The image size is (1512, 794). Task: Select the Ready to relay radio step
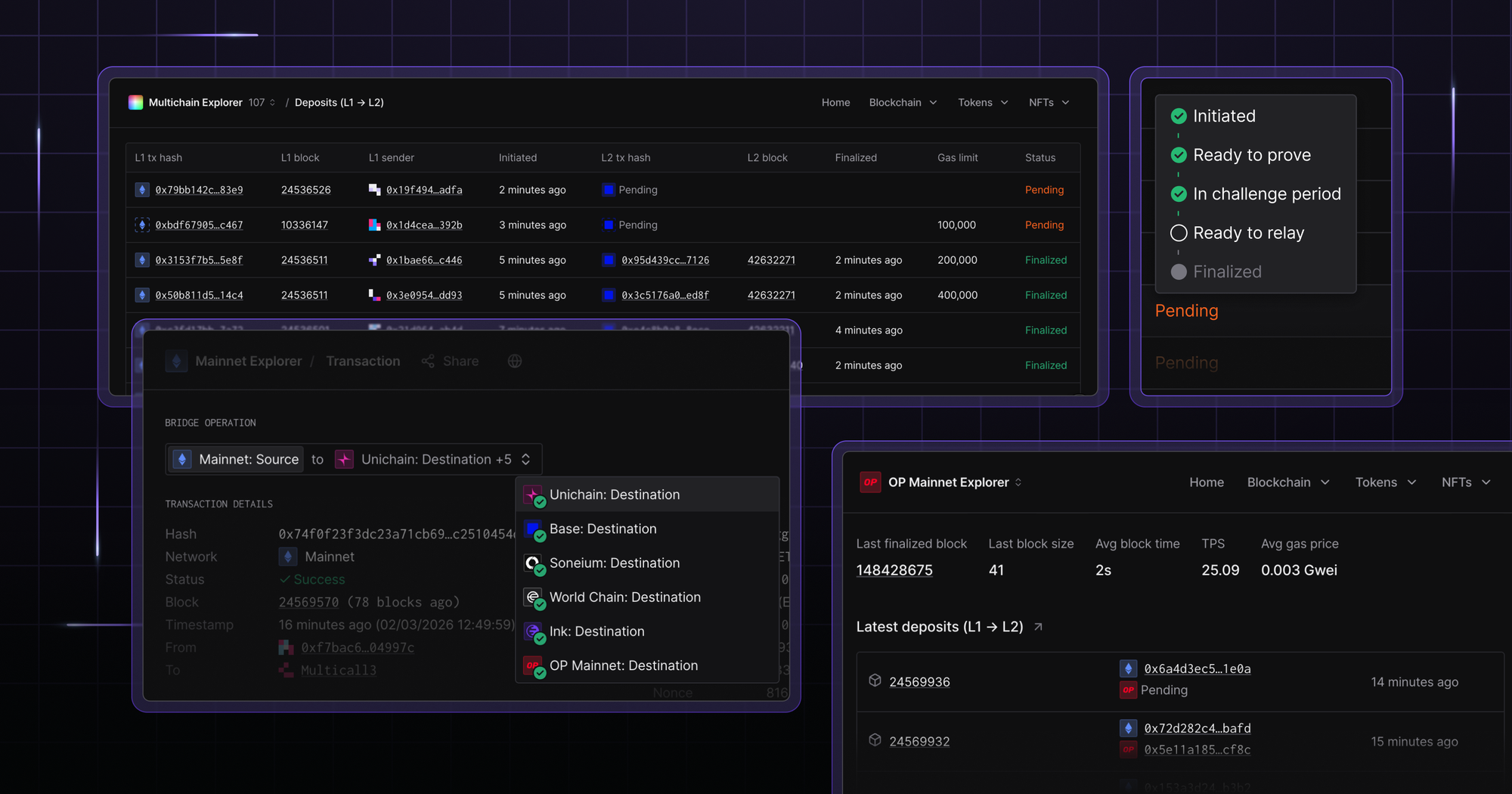click(x=1179, y=233)
